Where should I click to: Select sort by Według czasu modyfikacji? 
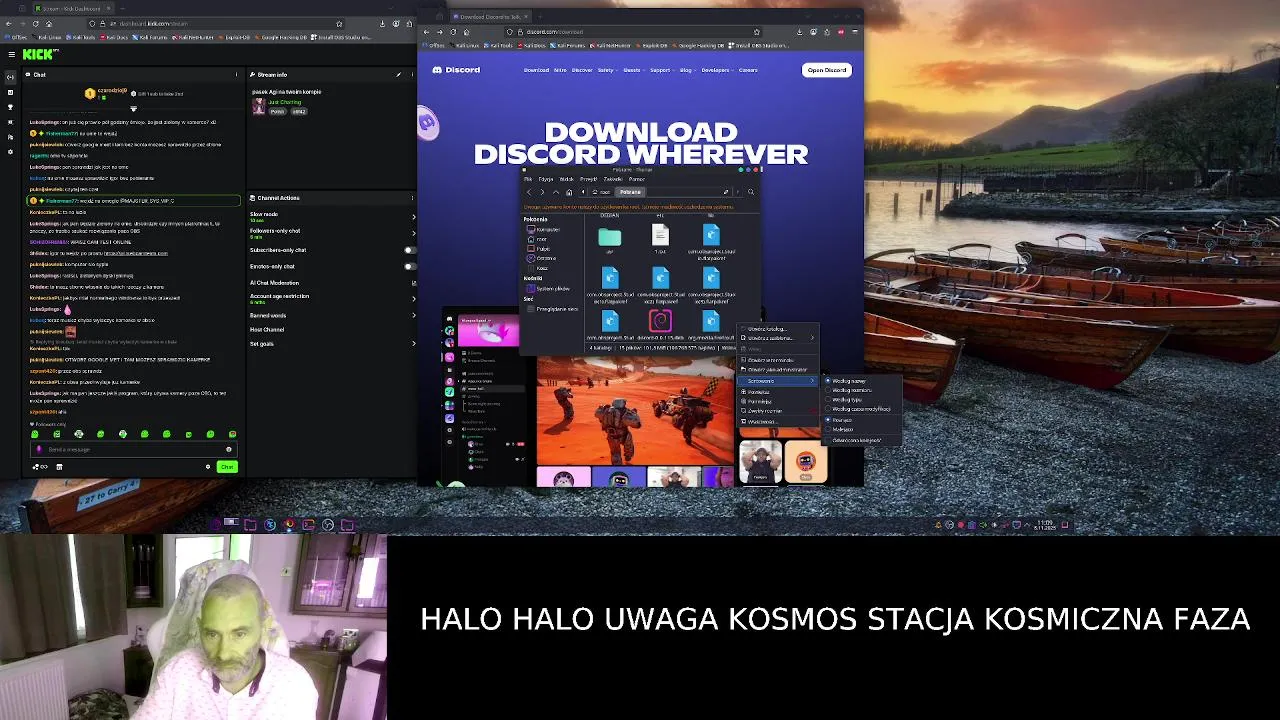click(x=860, y=409)
